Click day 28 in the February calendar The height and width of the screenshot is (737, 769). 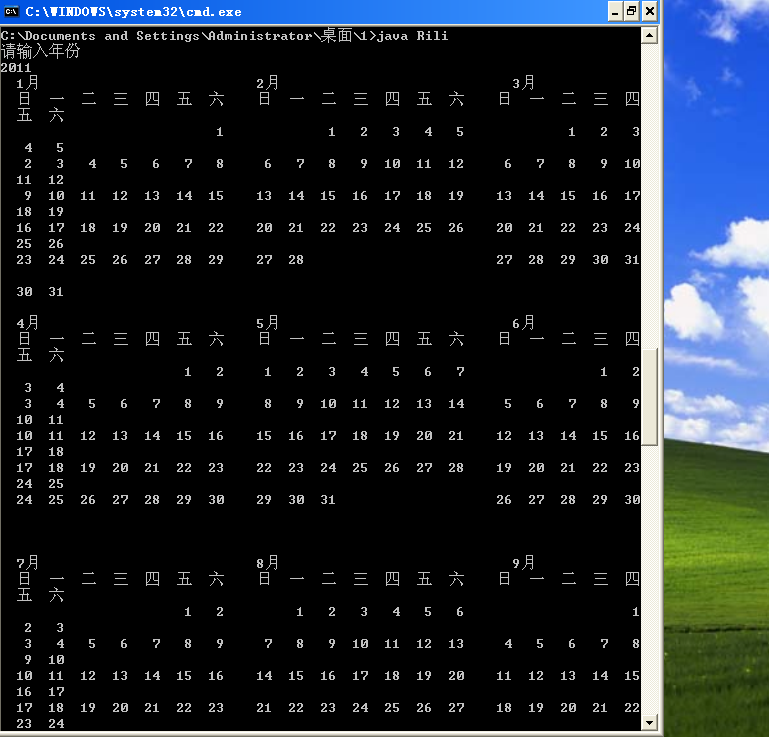(296, 259)
